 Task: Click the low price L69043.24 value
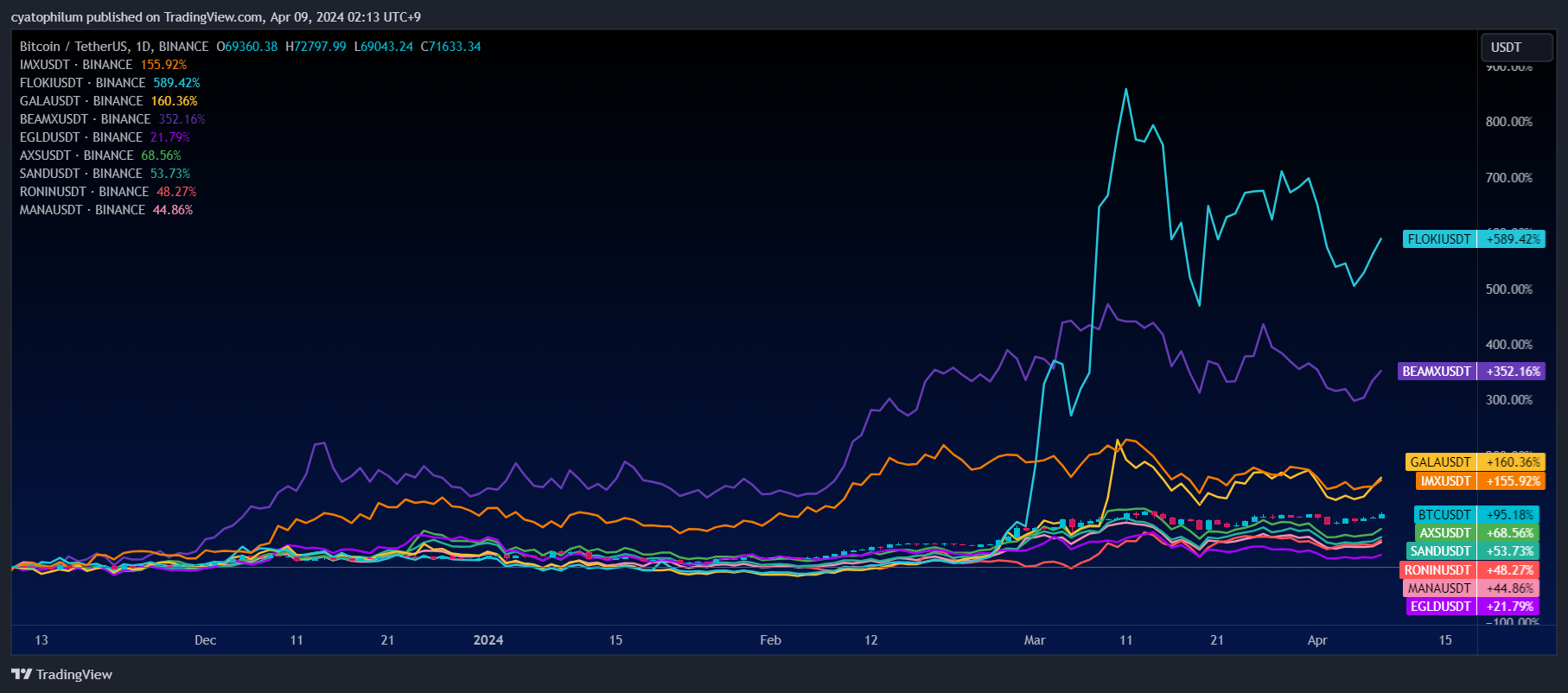click(384, 47)
